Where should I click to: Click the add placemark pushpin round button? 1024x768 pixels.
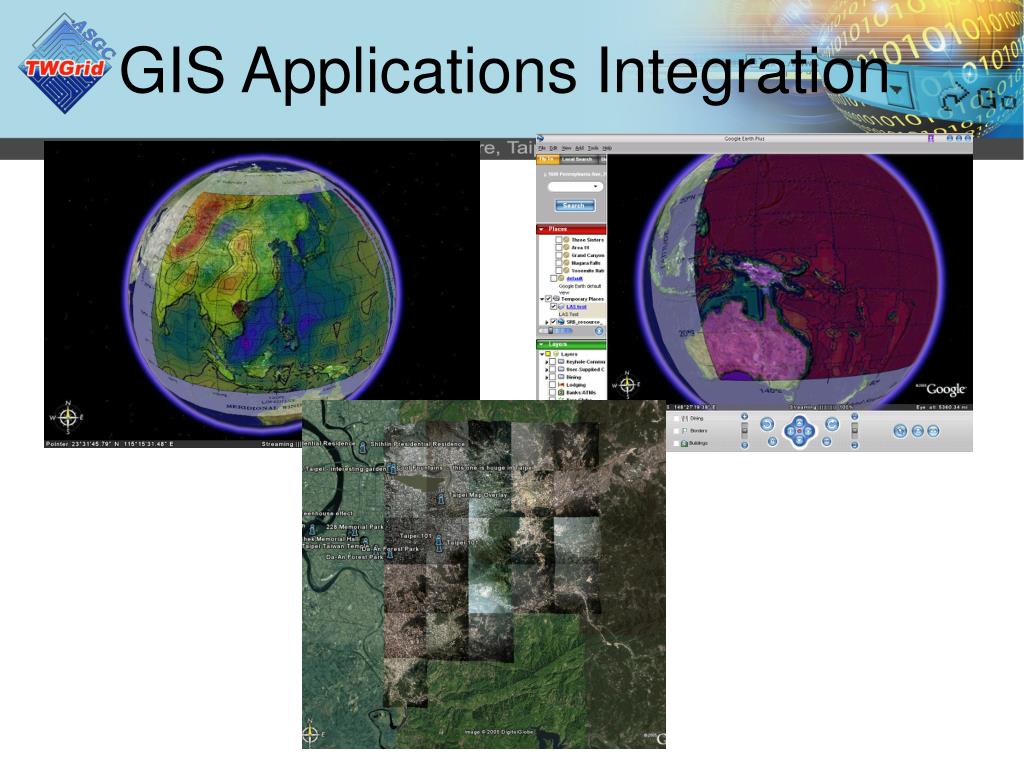[x=900, y=431]
